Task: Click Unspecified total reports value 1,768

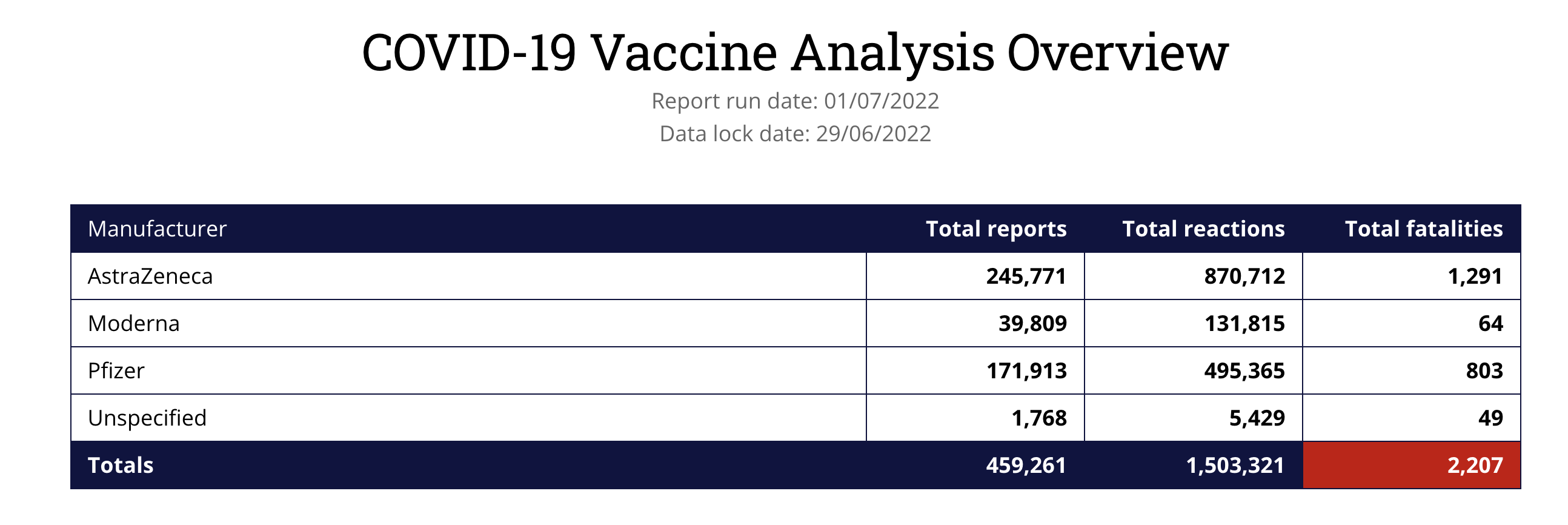Action: click(x=1039, y=418)
